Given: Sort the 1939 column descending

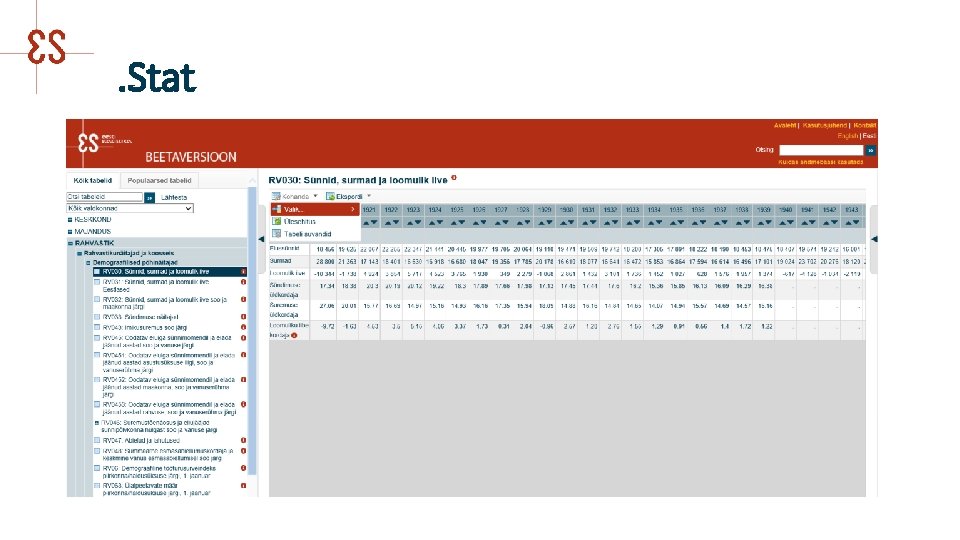Looking at the screenshot, I should pos(768,223).
